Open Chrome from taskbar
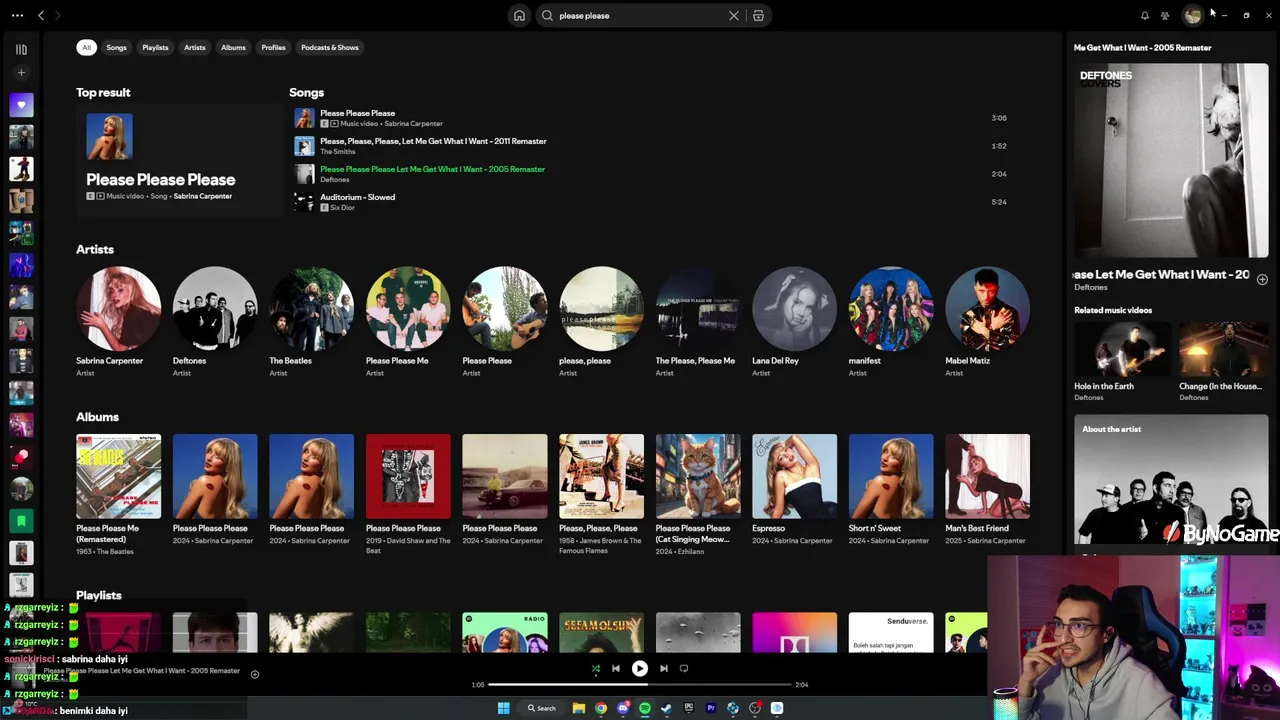Viewport: 1280px width, 720px height. pyautogui.click(x=601, y=708)
